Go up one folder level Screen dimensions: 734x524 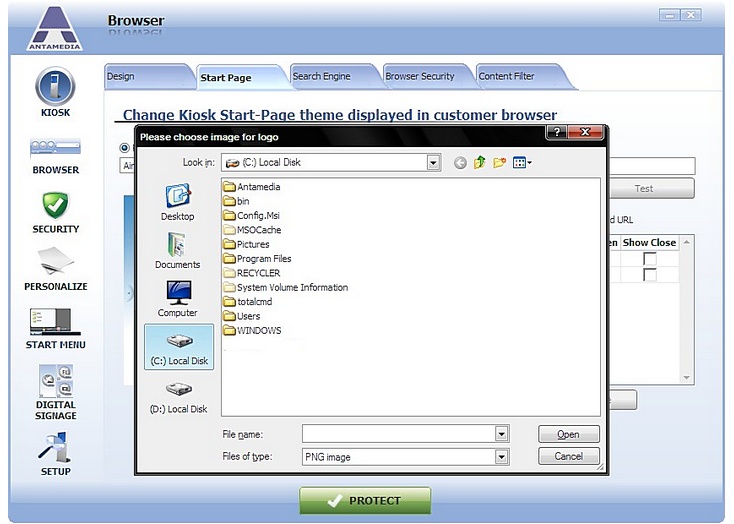tap(480, 162)
